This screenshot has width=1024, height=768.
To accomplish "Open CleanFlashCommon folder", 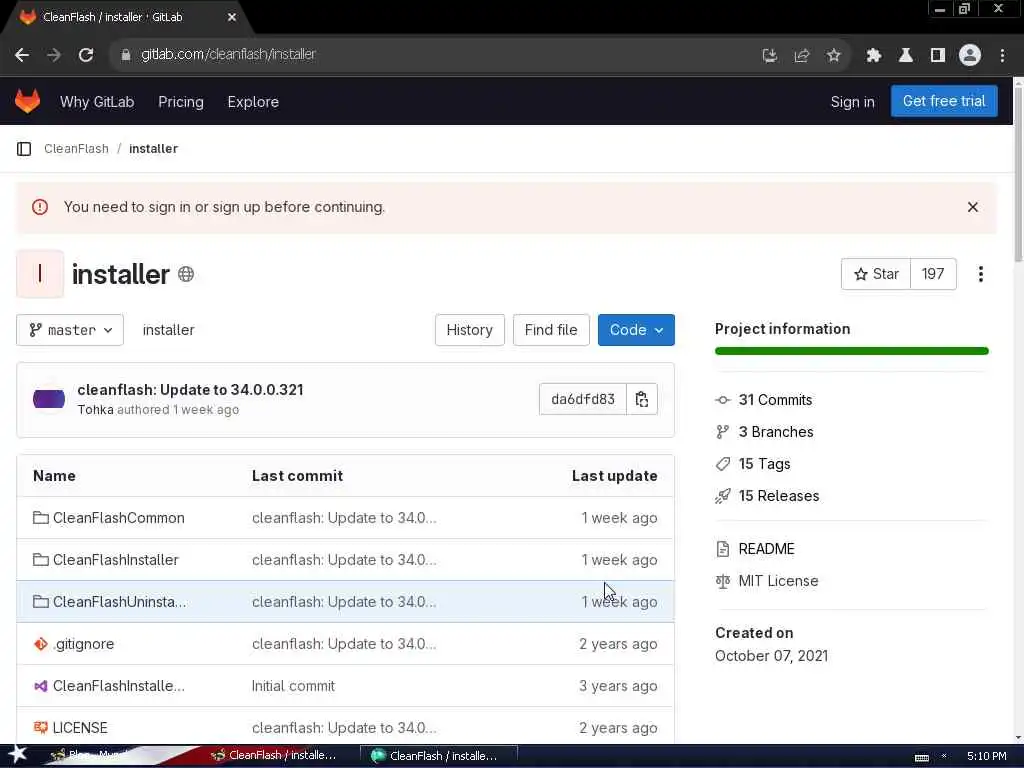I will [x=118, y=518].
